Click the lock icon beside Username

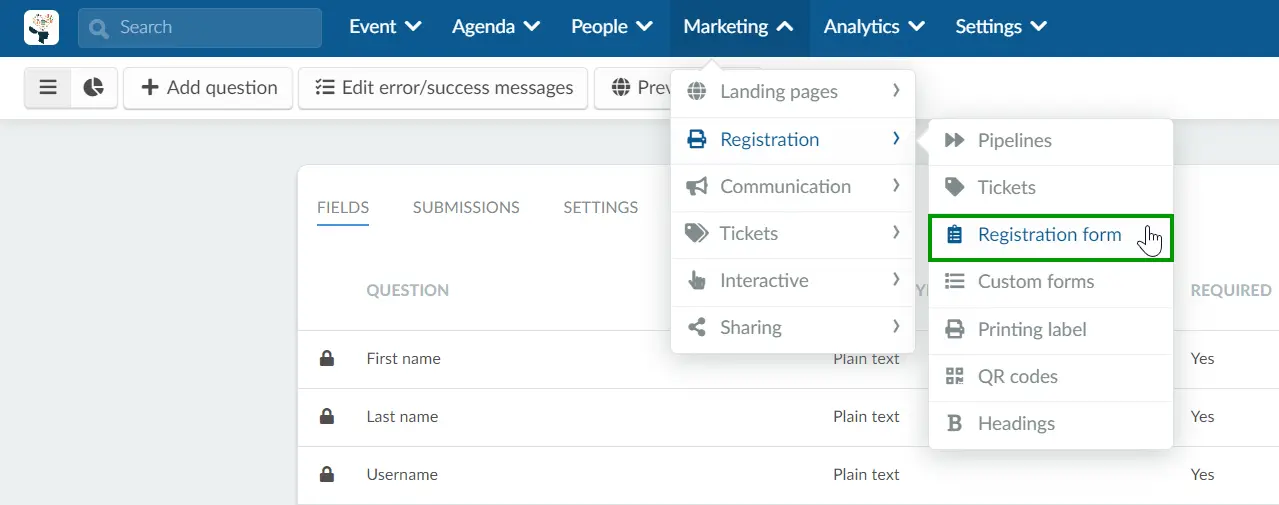(327, 475)
